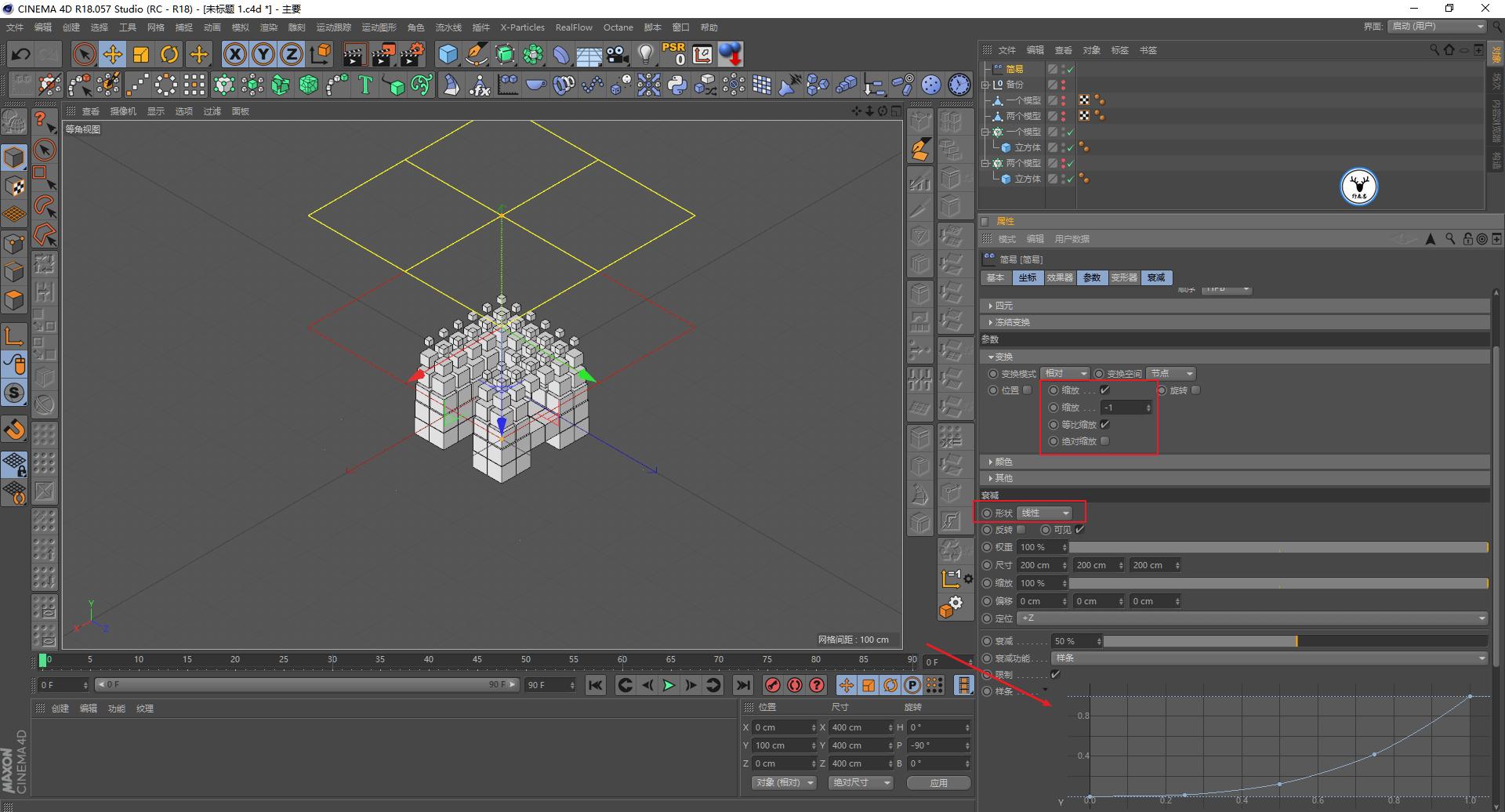Click the PSR reset icon

pos(673,54)
